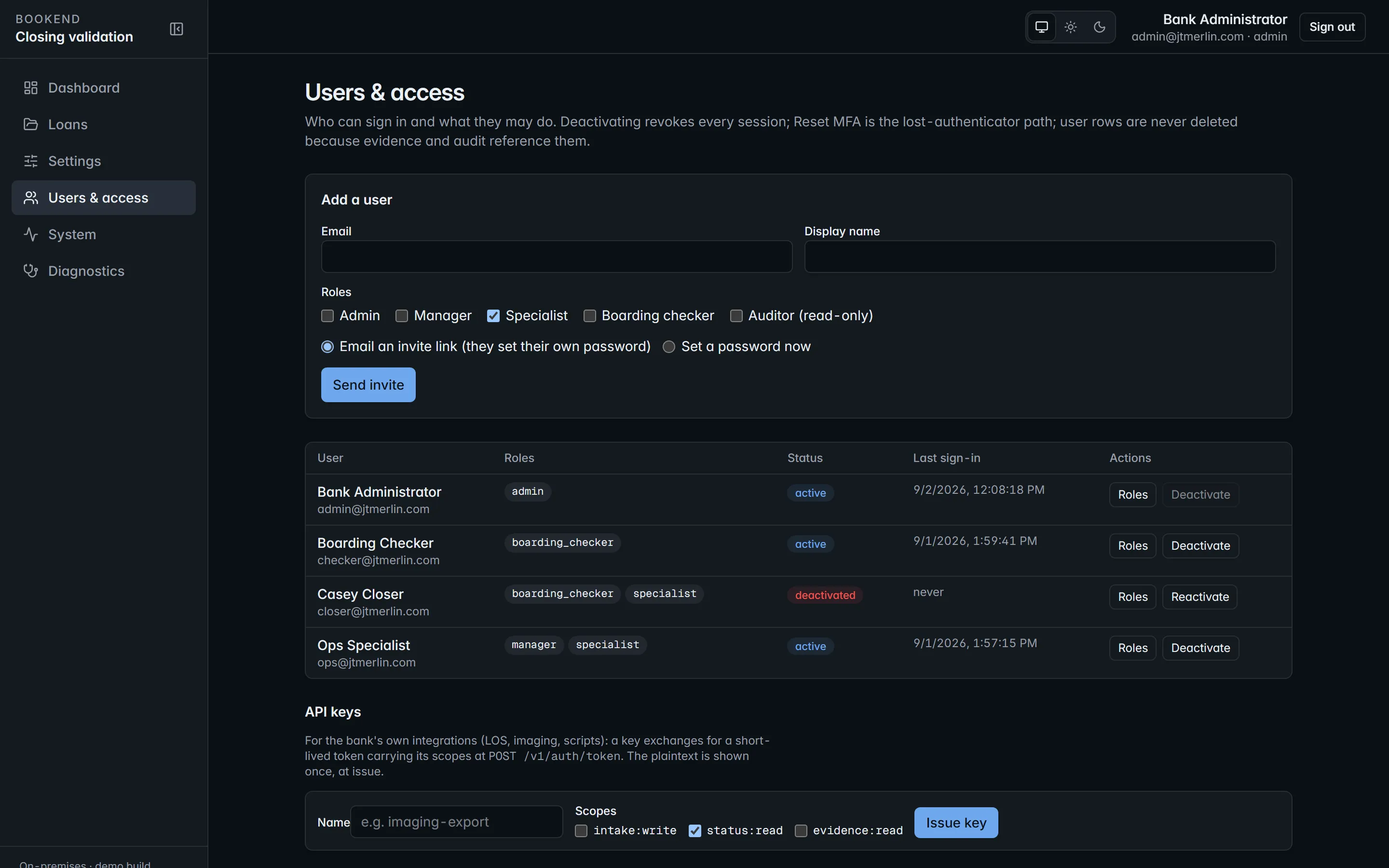1389x868 pixels.
Task: Click ops@jtmerlin.com email text
Action: pos(366,663)
